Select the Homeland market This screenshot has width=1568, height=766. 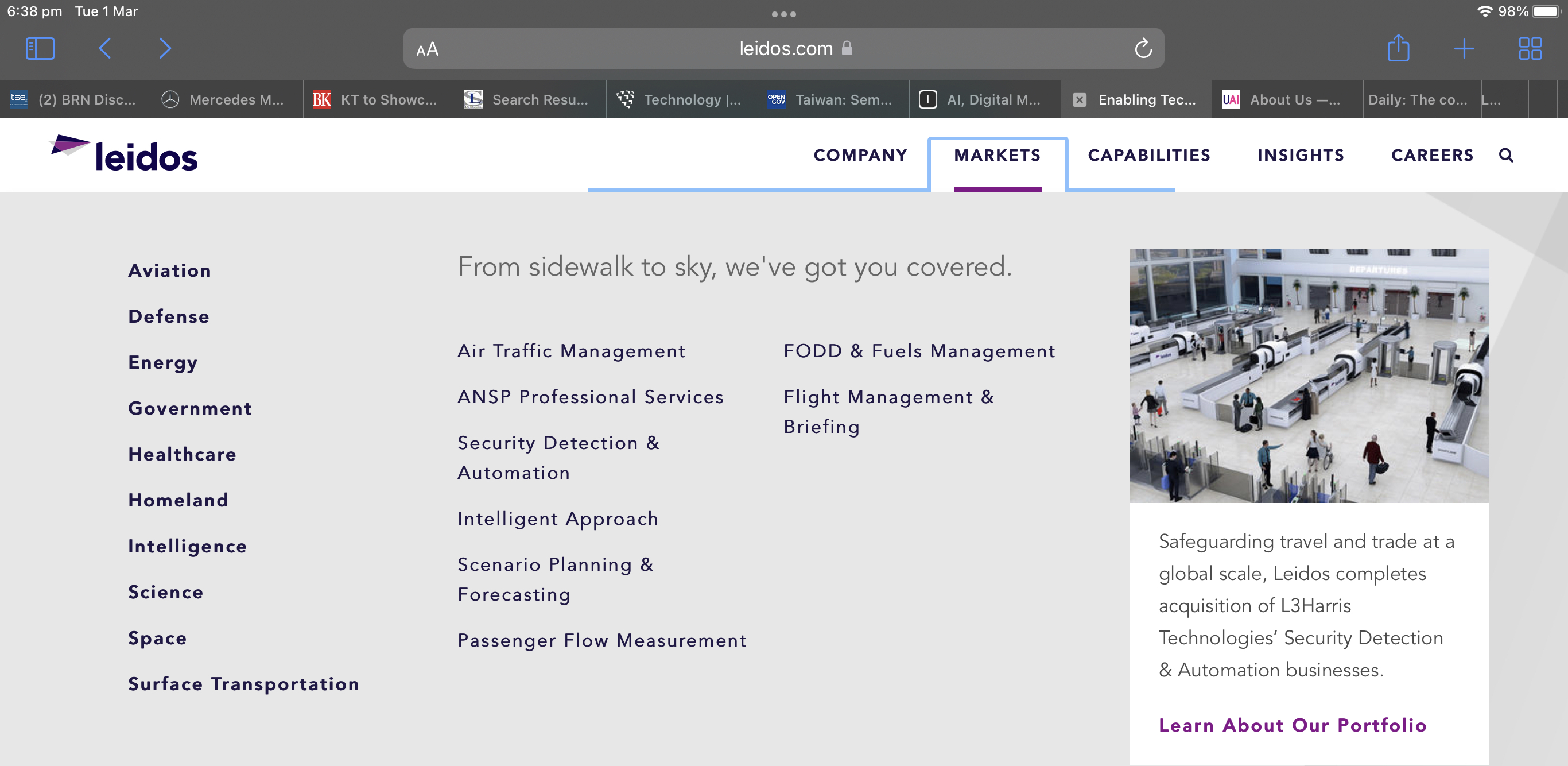pyautogui.click(x=178, y=501)
